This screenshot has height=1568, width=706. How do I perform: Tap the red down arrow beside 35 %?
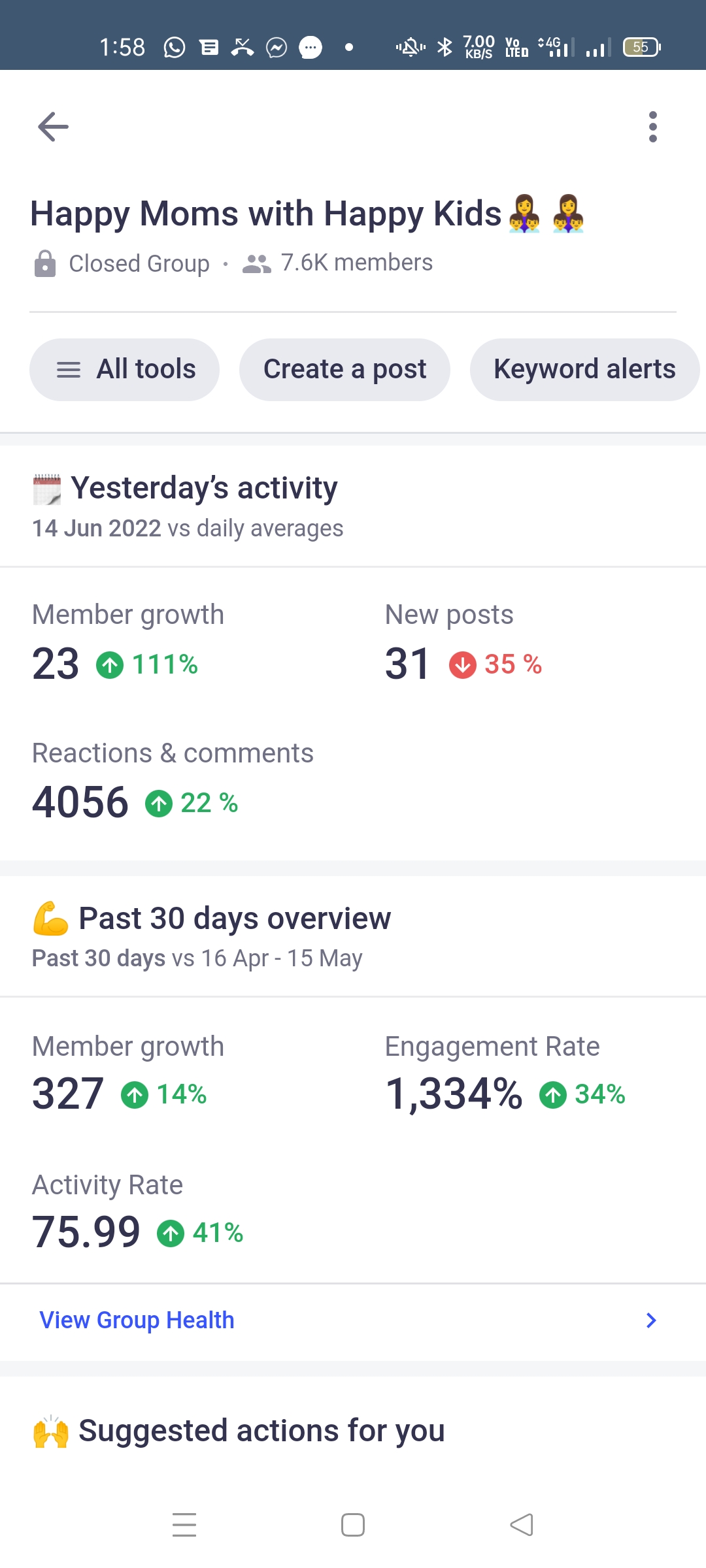tap(462, 665)
